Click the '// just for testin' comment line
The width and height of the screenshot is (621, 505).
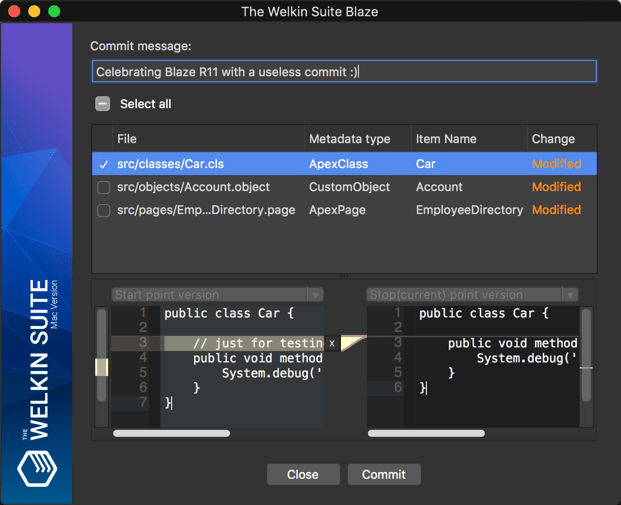(x=258, y=343)
